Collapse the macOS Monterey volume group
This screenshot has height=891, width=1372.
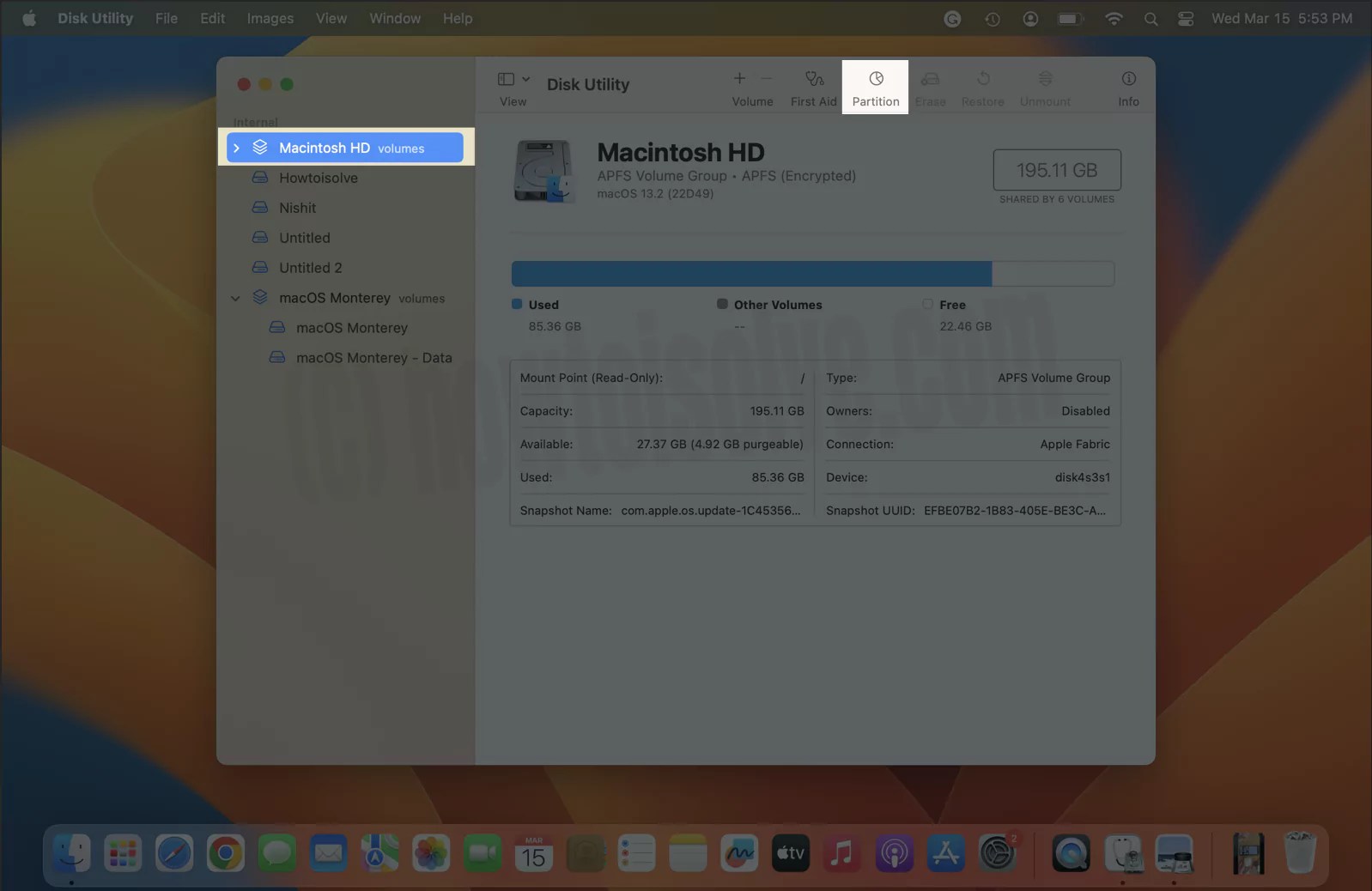(x=235, y=298)
